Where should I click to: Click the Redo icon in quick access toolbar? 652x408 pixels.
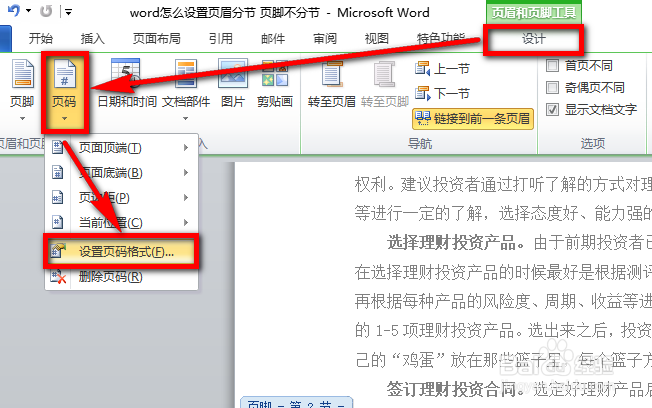pyautogui.click(x=46, y=11)
